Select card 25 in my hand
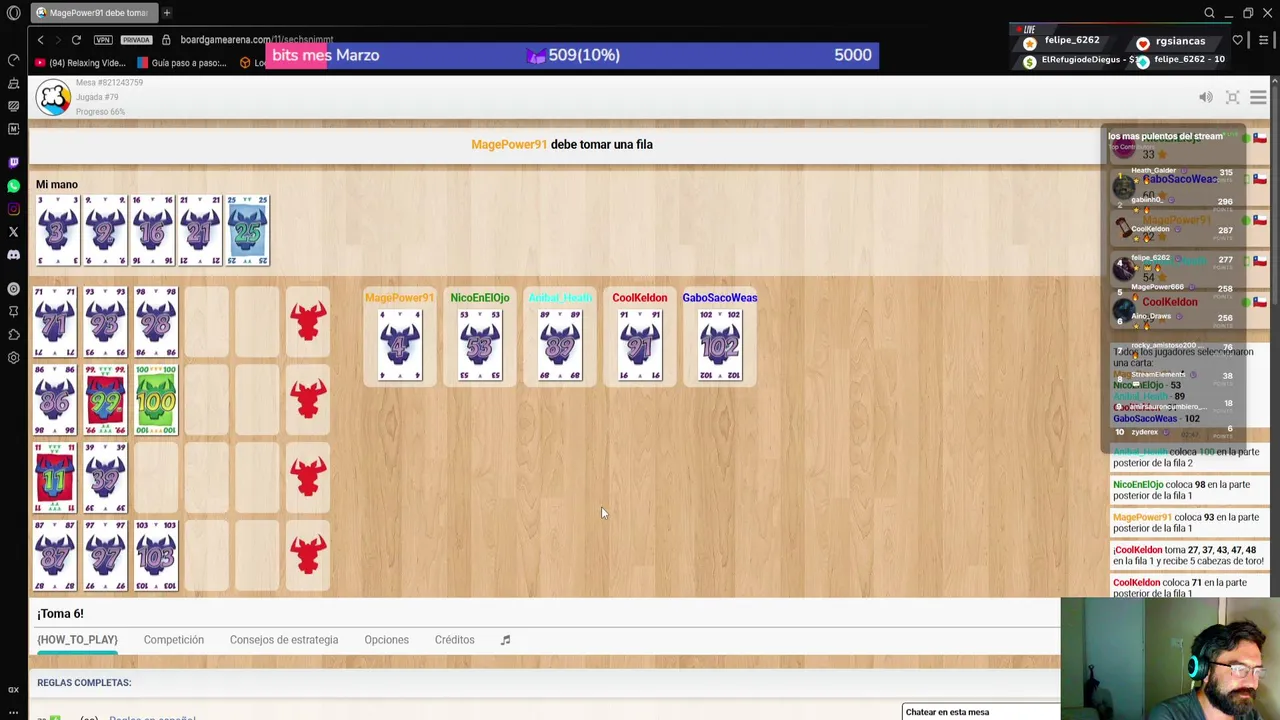Image resolution: width=1280 pixels, height=720 pixels. (x=248, y=231)
